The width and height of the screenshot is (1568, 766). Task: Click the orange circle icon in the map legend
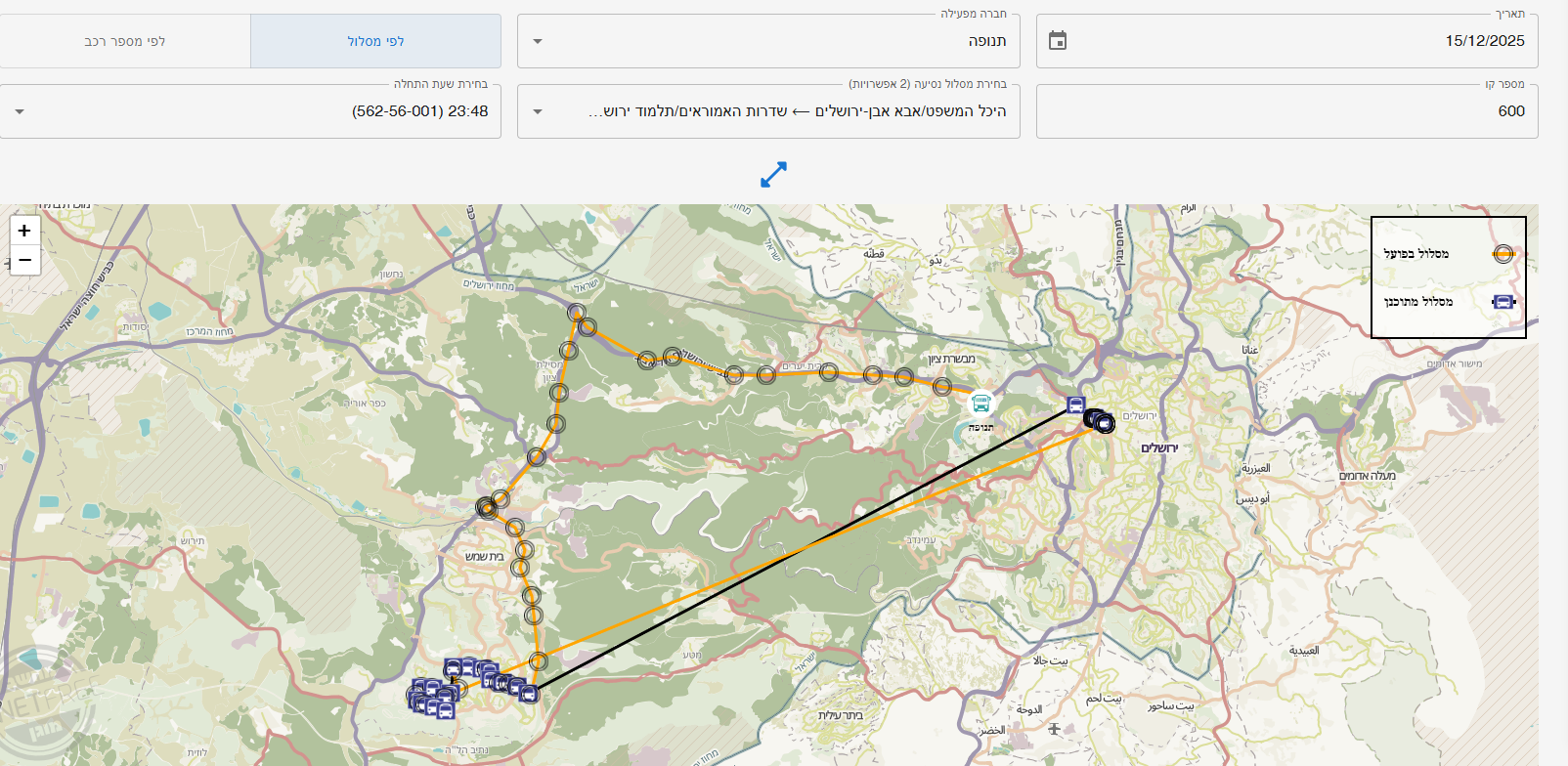coord(1503,254)
